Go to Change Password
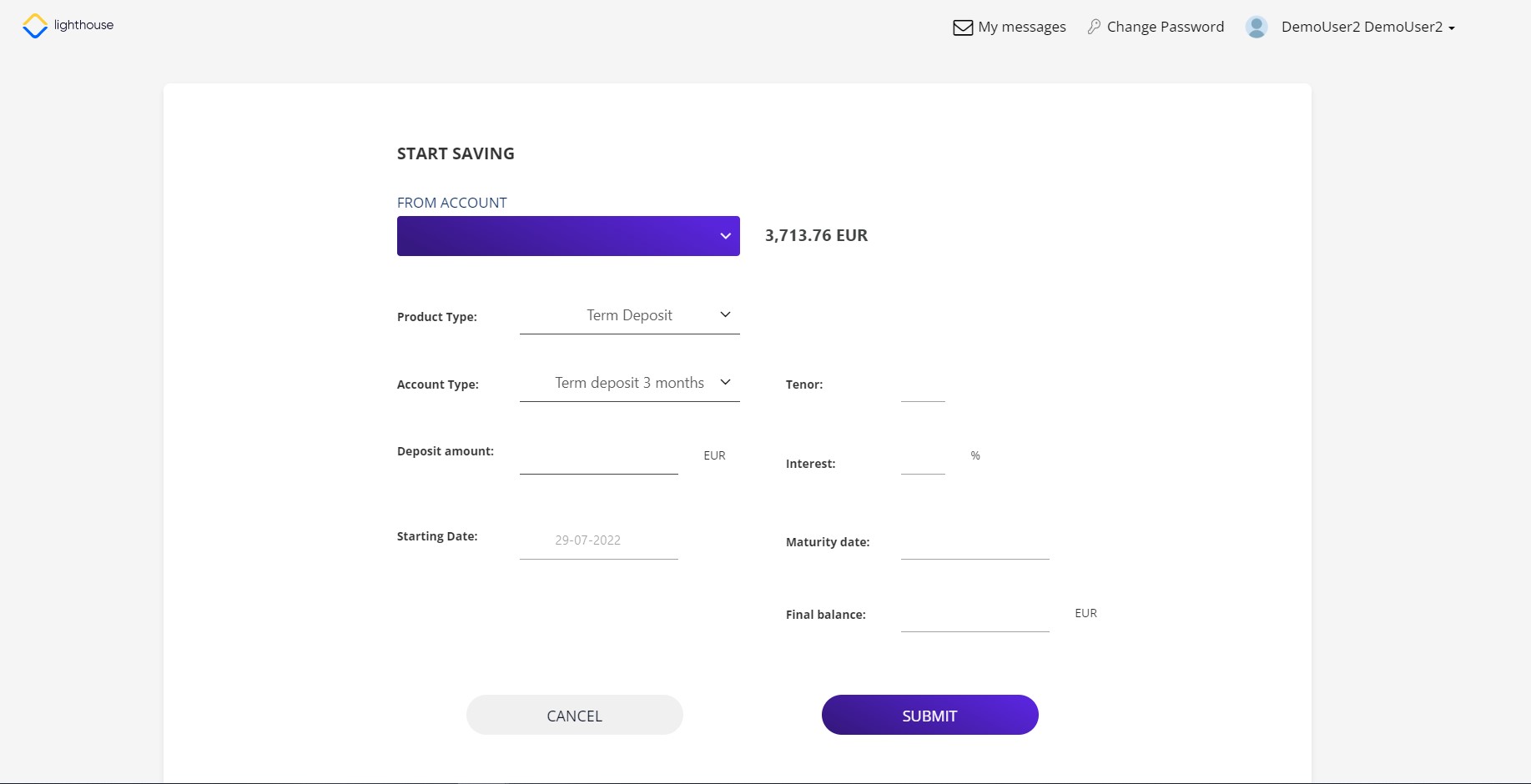This screenshot has width=1531, height=784. [x=1166, y=27]
